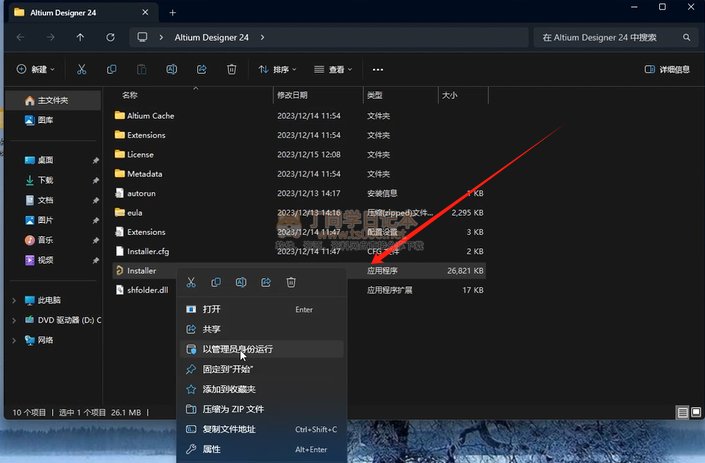
Task: Choose 以管理员身份运行 from the context menu
Action: (x=237, y=349)
